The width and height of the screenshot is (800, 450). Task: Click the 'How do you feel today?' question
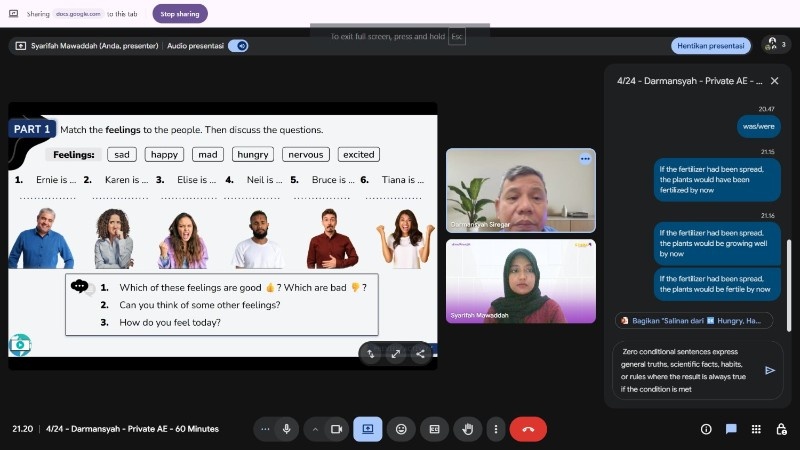click(x=170, y=322)
